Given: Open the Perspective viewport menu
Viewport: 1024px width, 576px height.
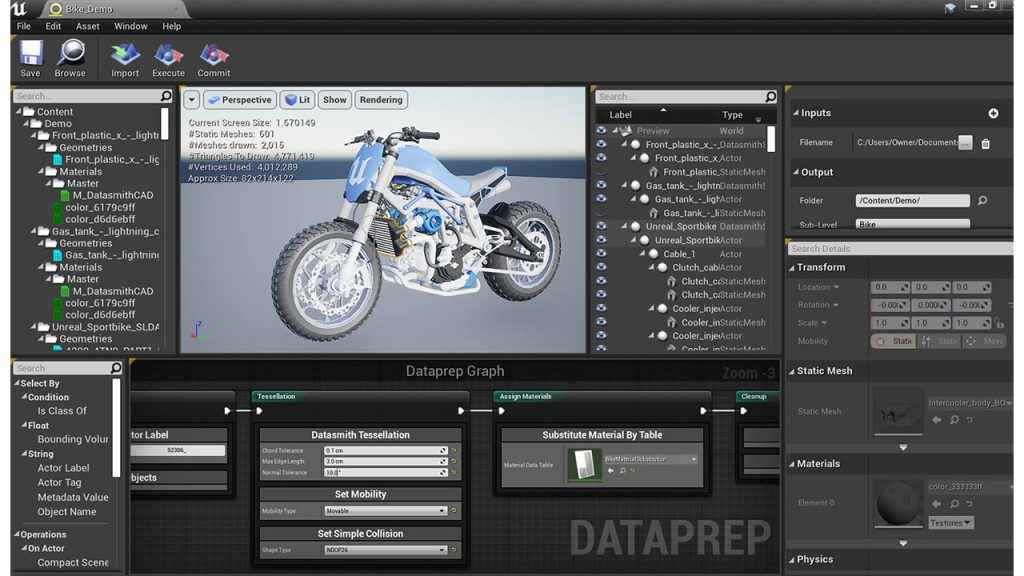Looking at the screenshot, I should pyautogui.click(x=239, y=99).
